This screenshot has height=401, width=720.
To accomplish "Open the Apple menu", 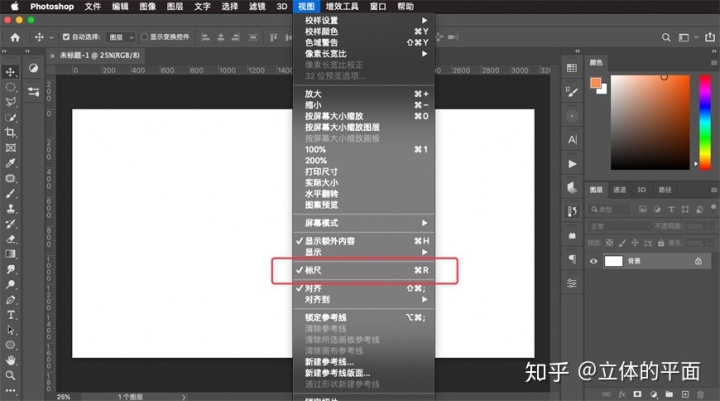I will point(15,6).
